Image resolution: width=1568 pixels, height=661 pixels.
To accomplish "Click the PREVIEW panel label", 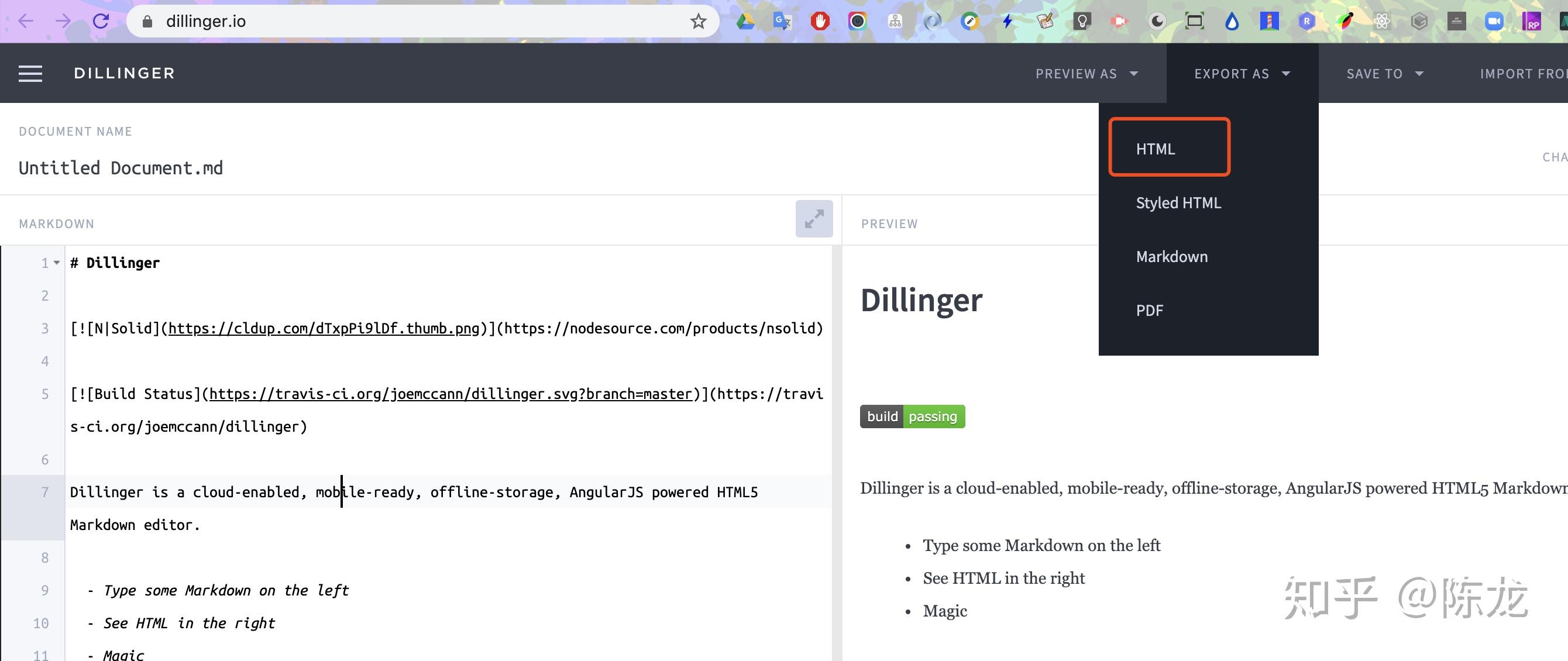I will click(889, 223).
